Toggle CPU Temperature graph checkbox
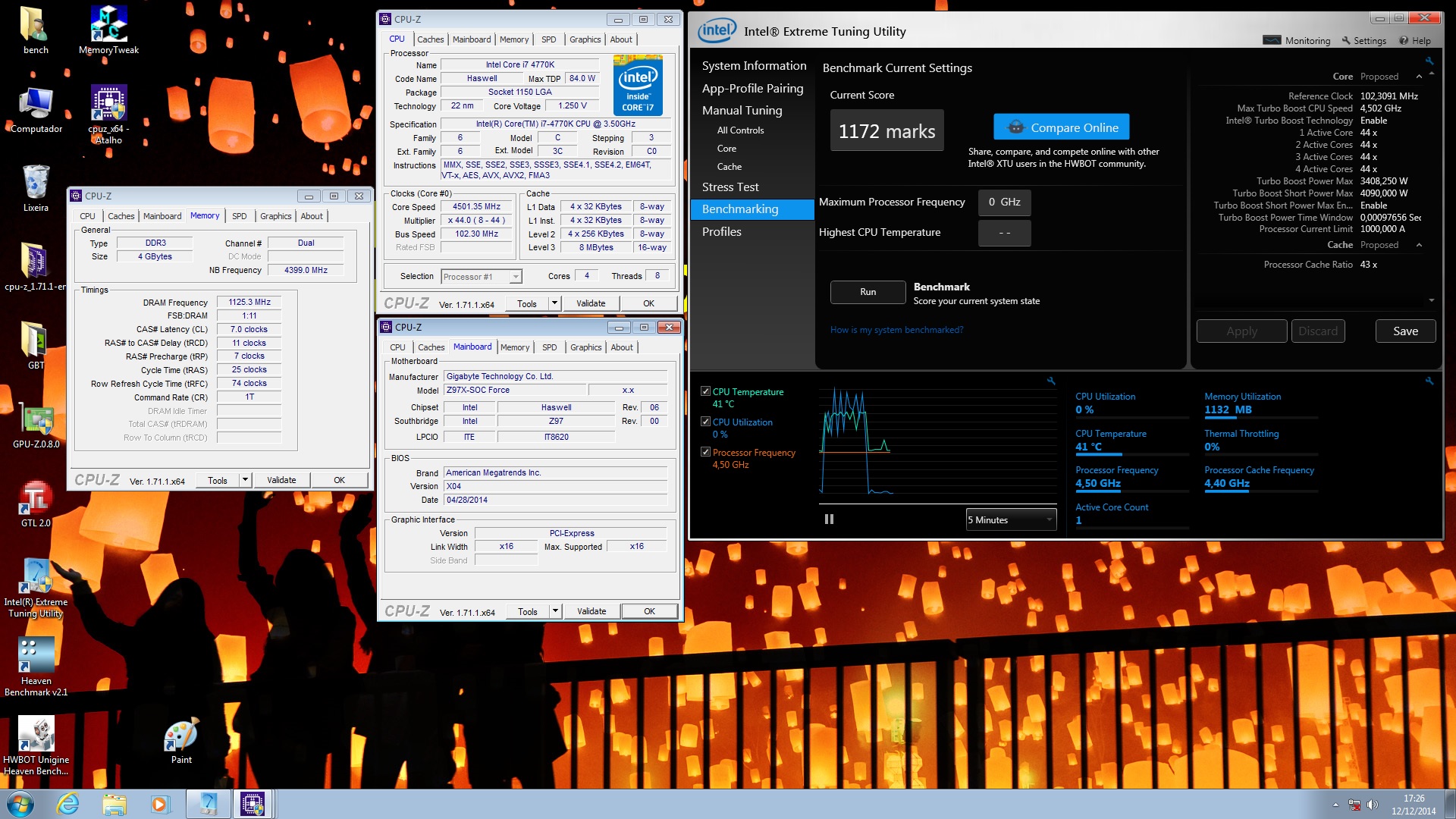 pyautogui.click(x=706, y=391)
